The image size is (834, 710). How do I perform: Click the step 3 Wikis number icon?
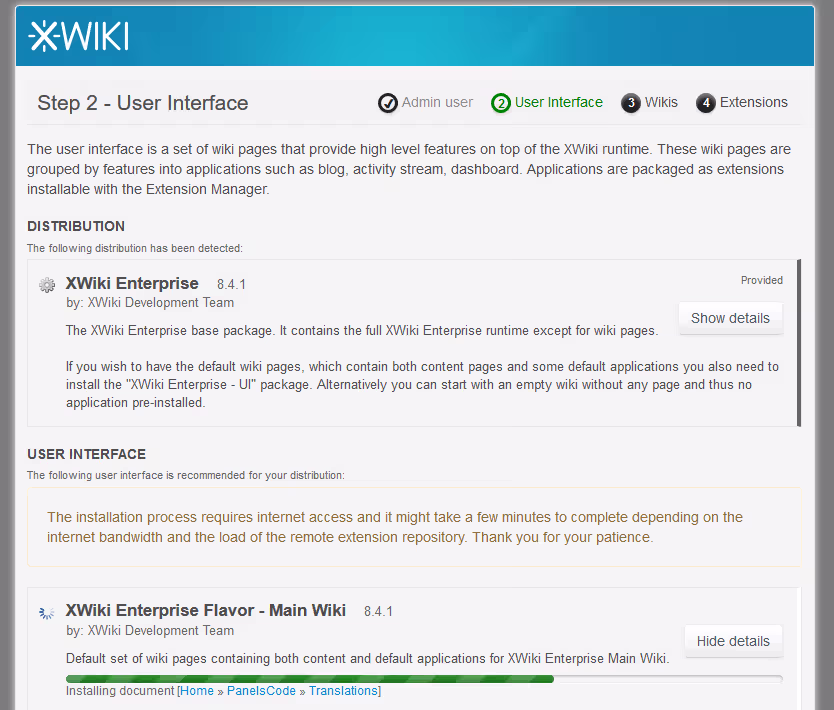tap(630, 103)
